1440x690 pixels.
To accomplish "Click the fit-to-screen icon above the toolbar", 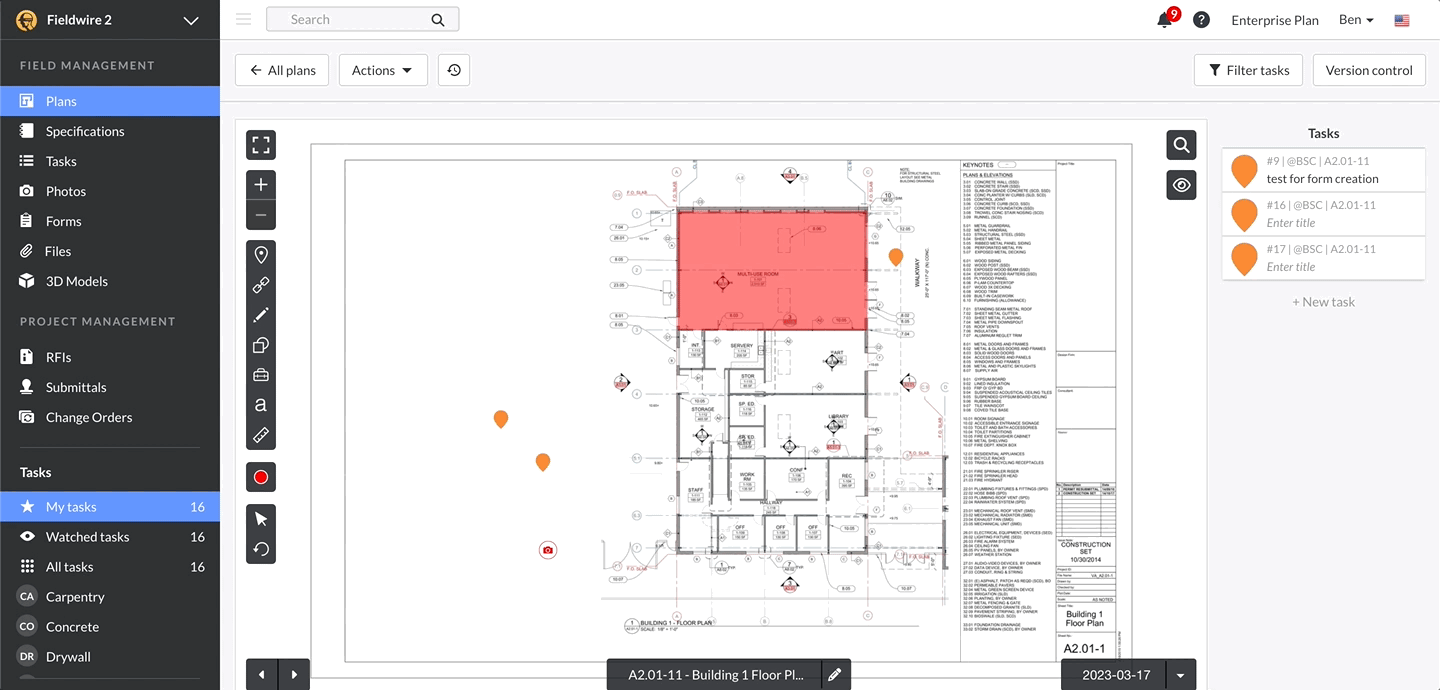I will coord(260,144).
